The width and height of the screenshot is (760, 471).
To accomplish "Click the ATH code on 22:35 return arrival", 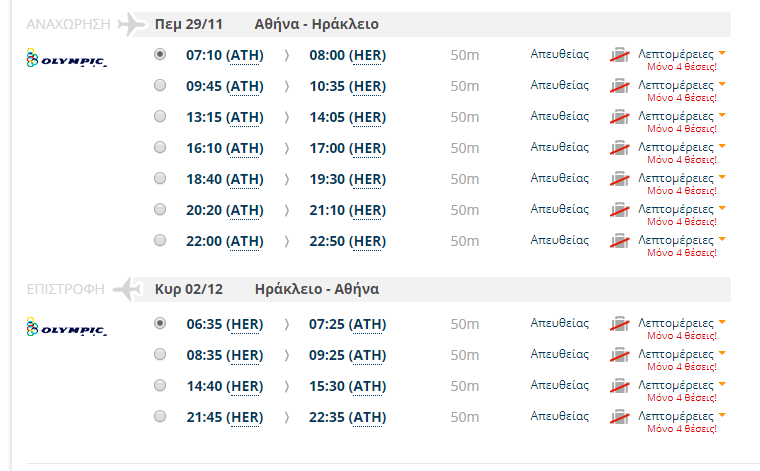I will tap(367, 417).
